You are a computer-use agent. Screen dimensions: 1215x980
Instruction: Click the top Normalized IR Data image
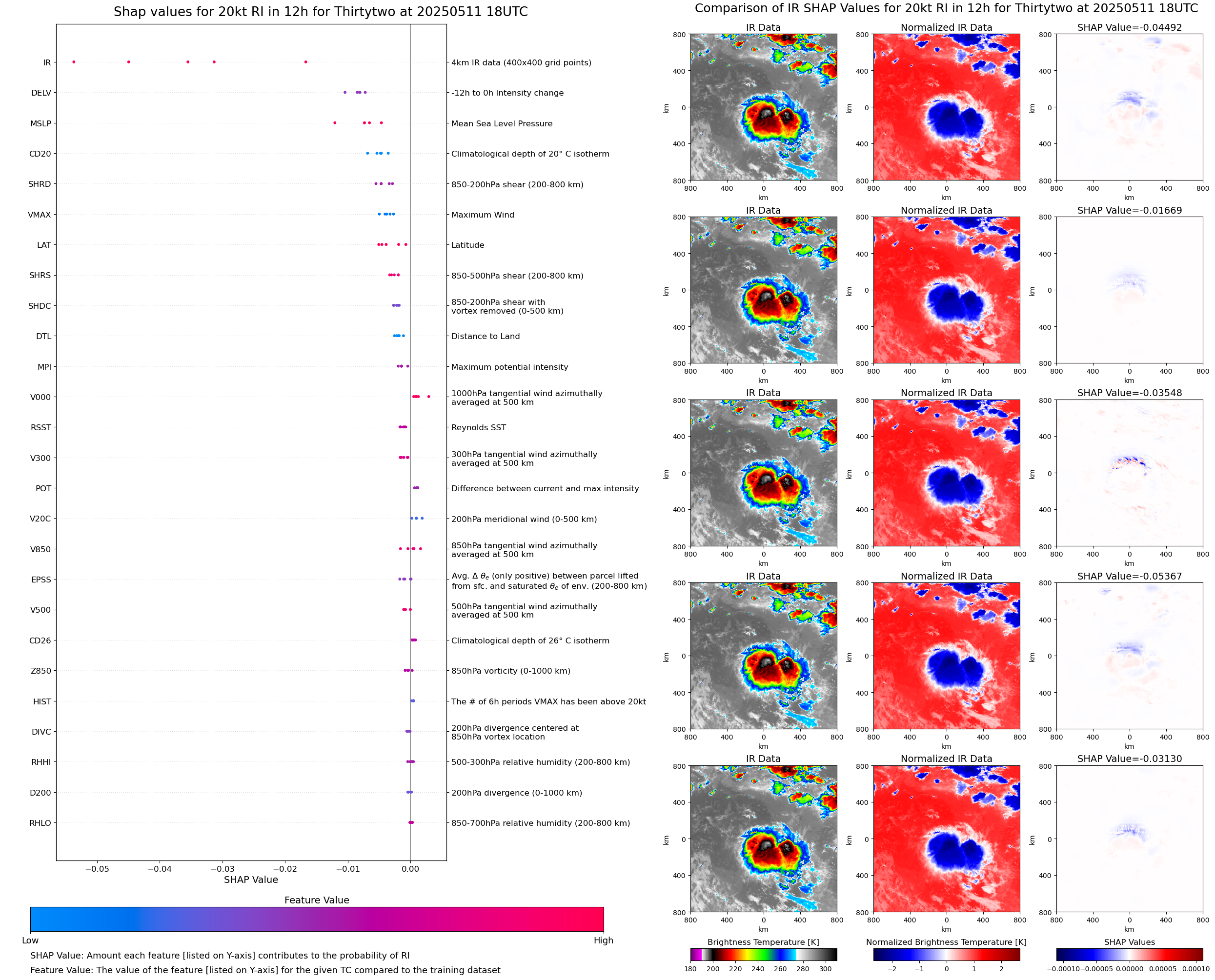pyautogui.click(x=946, y=107)
